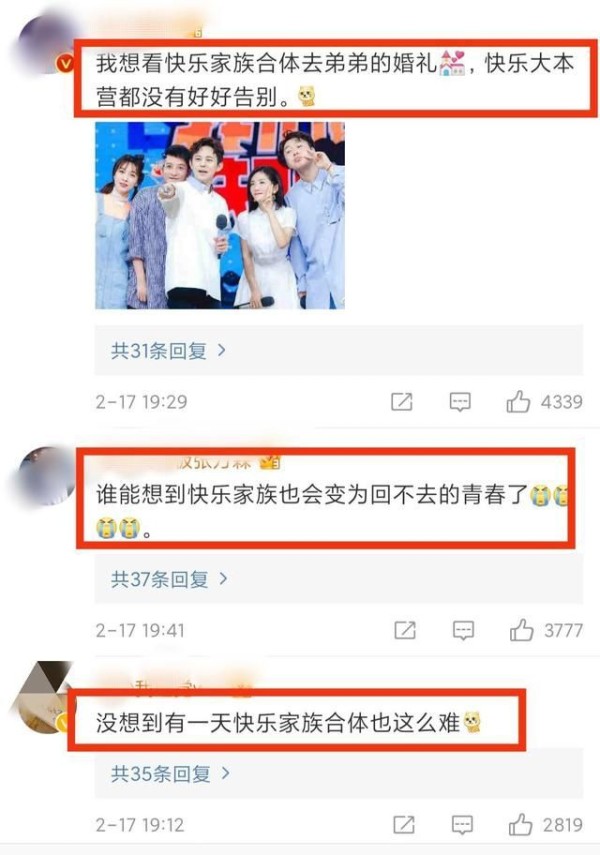The height and width of the screenshot is (855, 600).
Task: Like the comment showing 2819 likes
Action: tap(520, 824)
